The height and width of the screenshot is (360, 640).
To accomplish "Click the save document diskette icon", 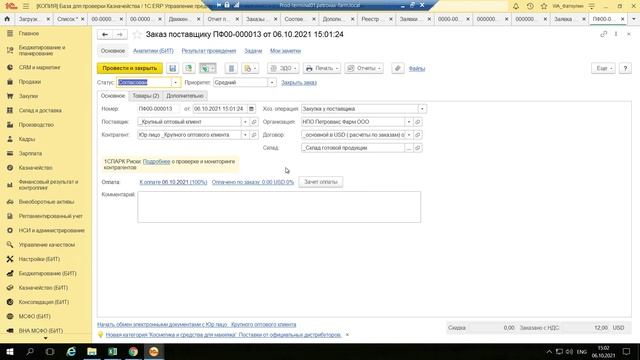I will tap(172, 69).
